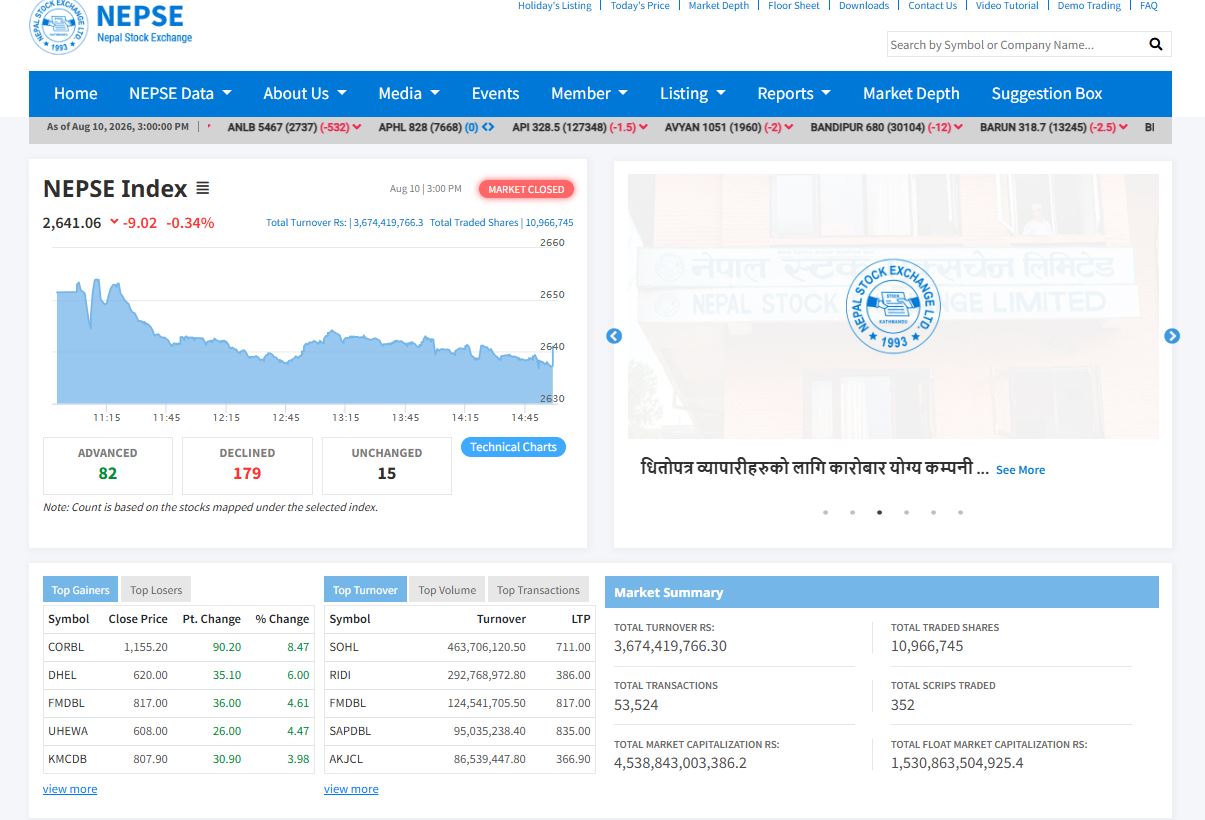
Task: Open Demo Trading link
Action: [1089, 6]
